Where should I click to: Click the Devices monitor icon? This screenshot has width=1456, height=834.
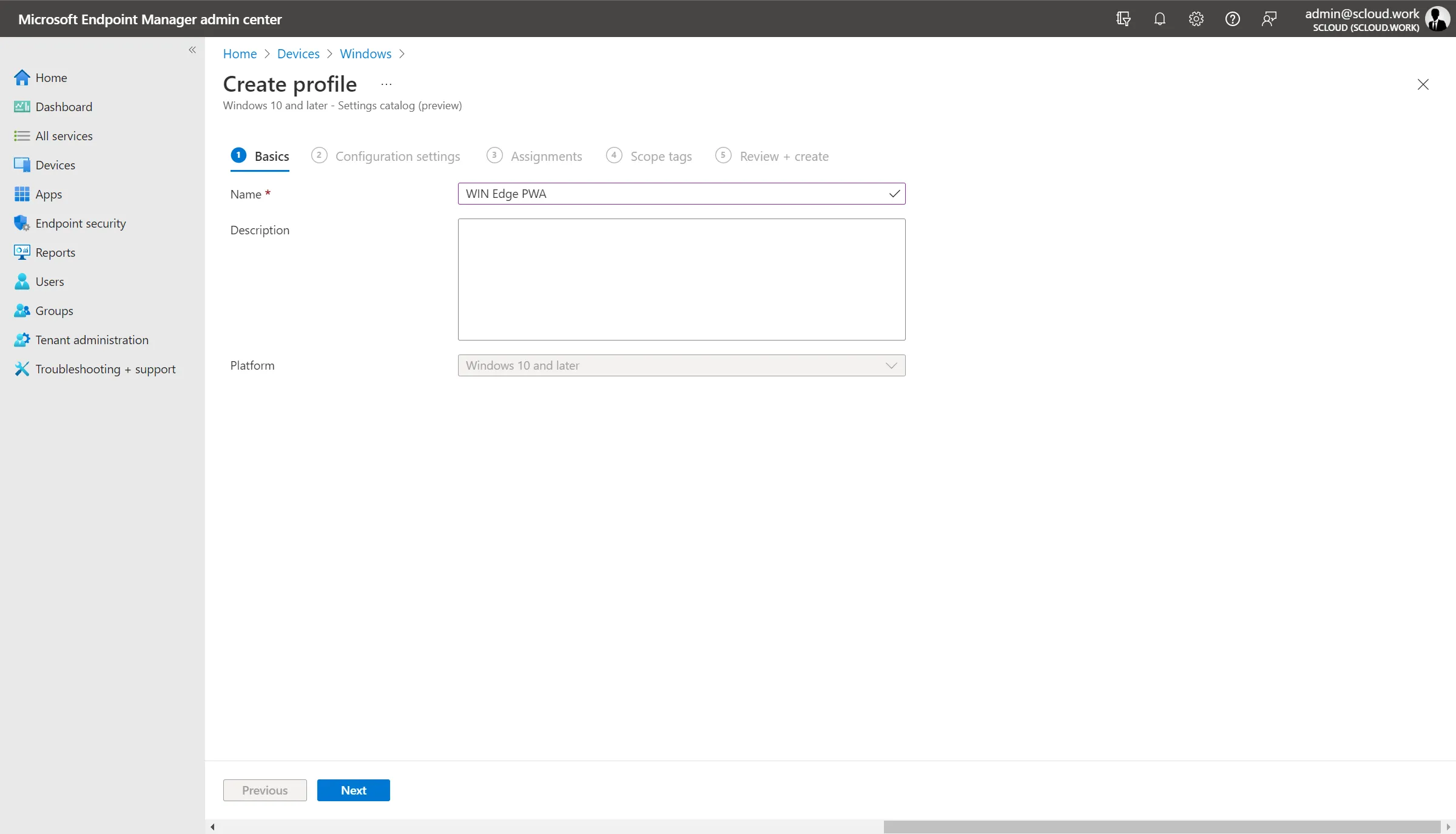point(22,165)
